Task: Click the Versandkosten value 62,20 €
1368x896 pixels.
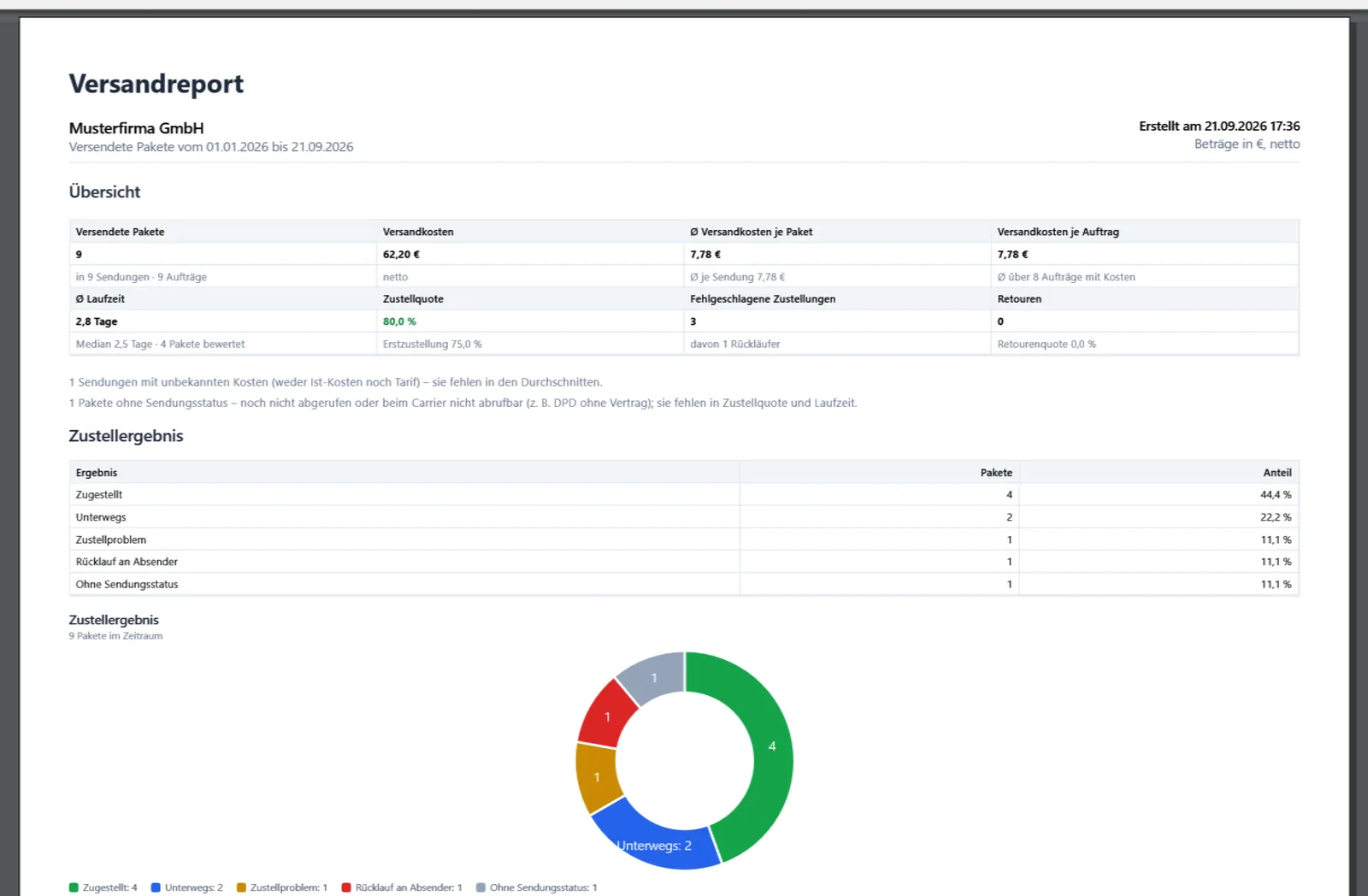Action: (x=401, y=254)
